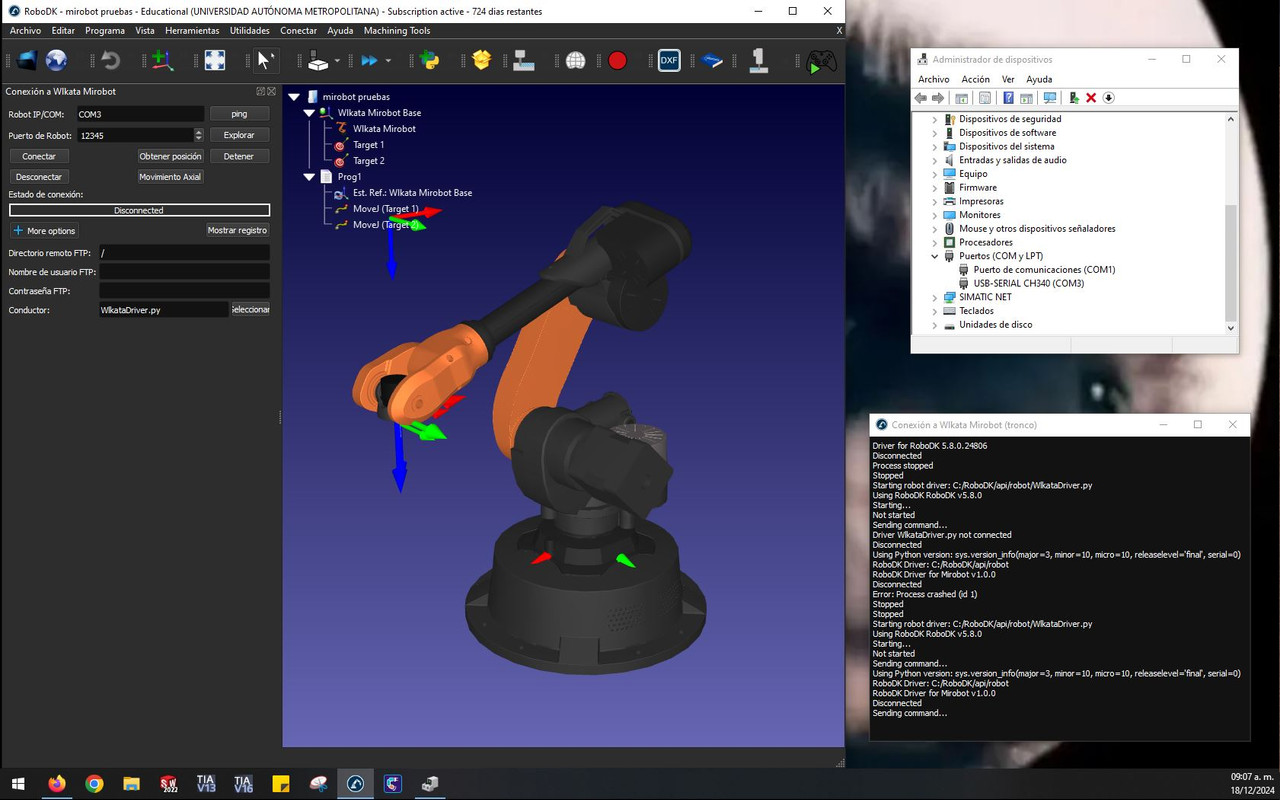Open the Archivo menu in RoboDK
1280x800 pixels.
pyautogui.click(x=25, y=31)
